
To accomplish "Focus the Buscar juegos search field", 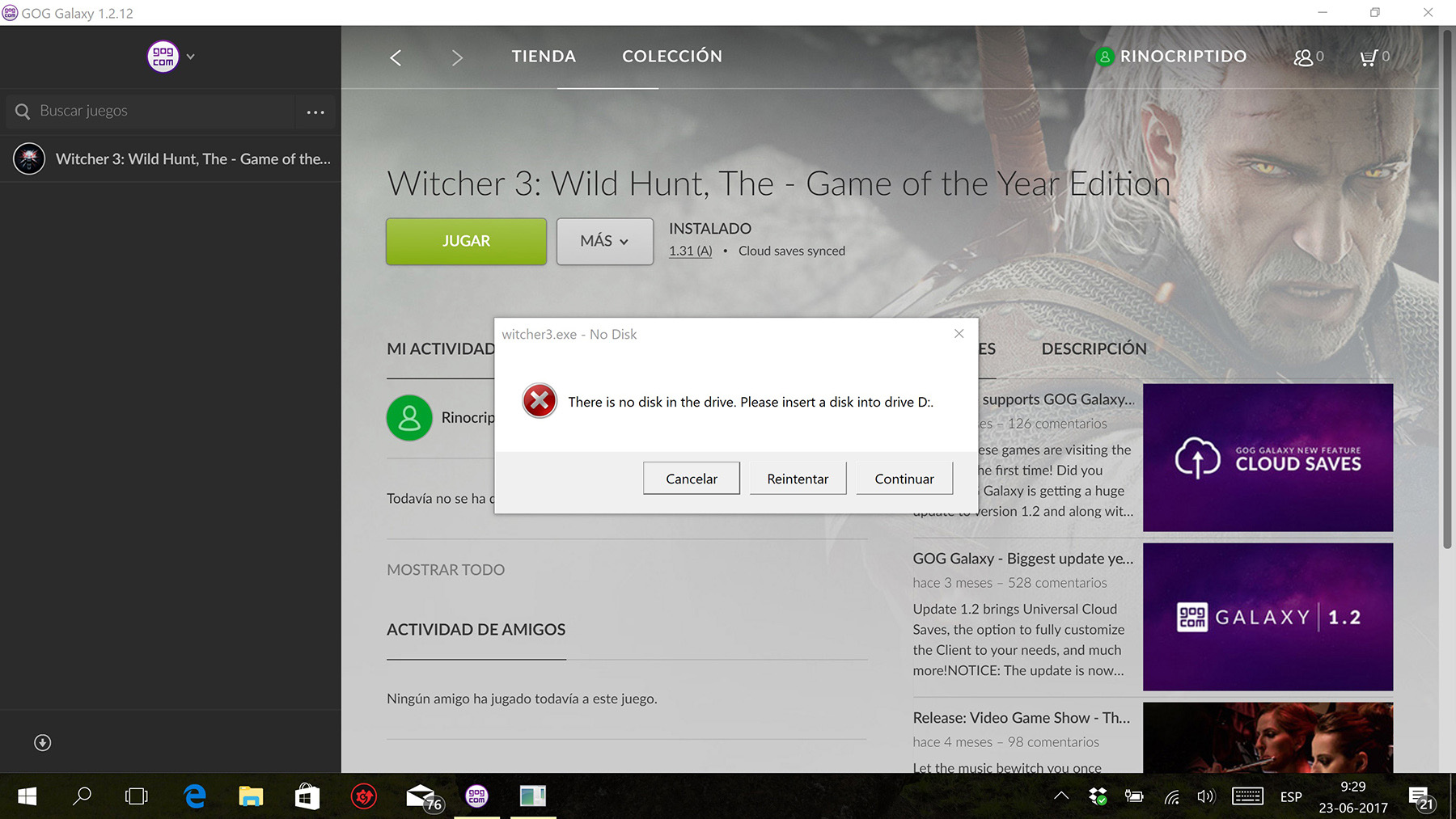I will point(151,112).
